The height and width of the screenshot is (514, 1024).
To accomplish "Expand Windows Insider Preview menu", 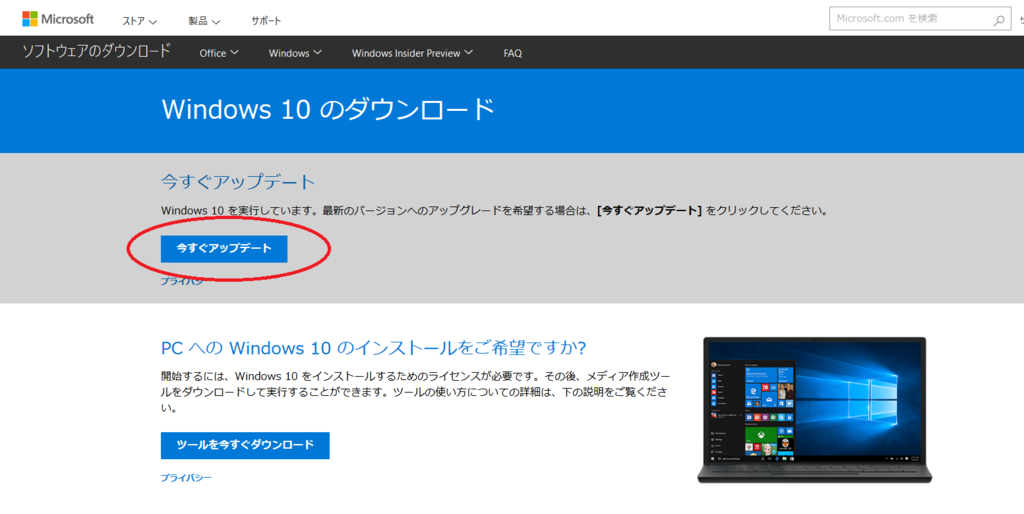I will [411, 53].
